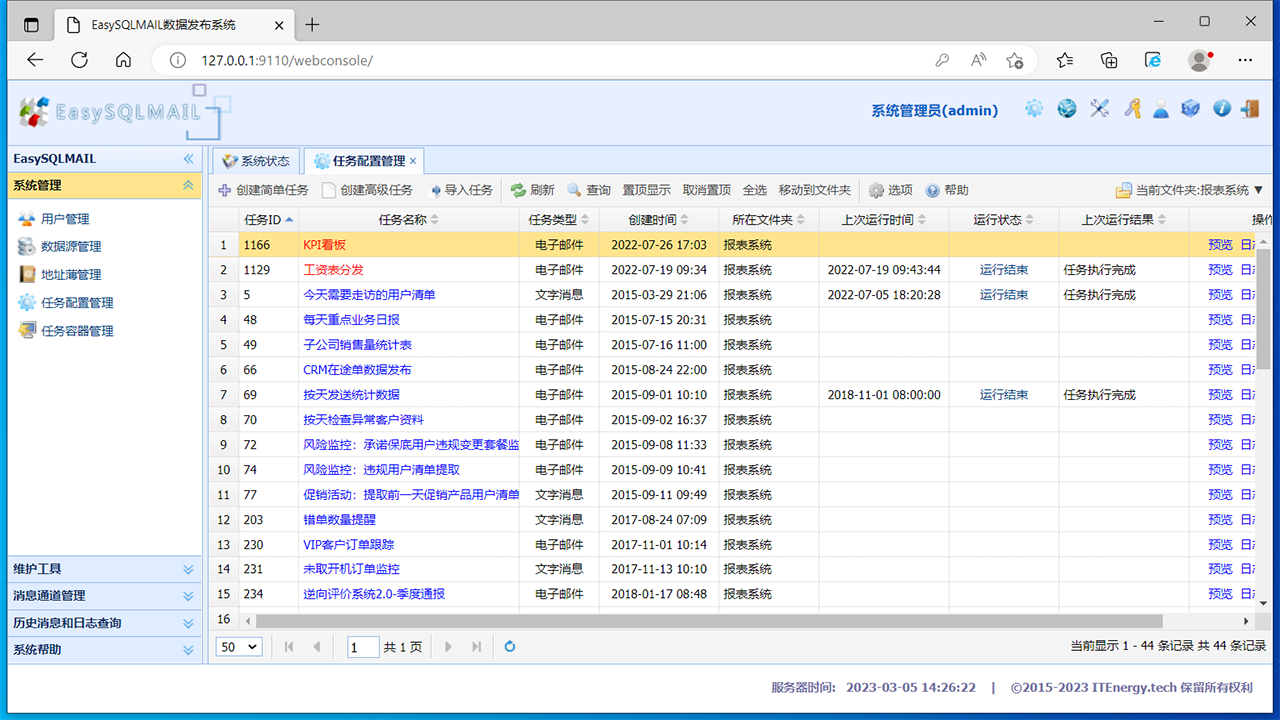Collapse the sidebar with the double chevron
Image resolution: width=1280 pixels, height=720 pixels.
point(188,158)
